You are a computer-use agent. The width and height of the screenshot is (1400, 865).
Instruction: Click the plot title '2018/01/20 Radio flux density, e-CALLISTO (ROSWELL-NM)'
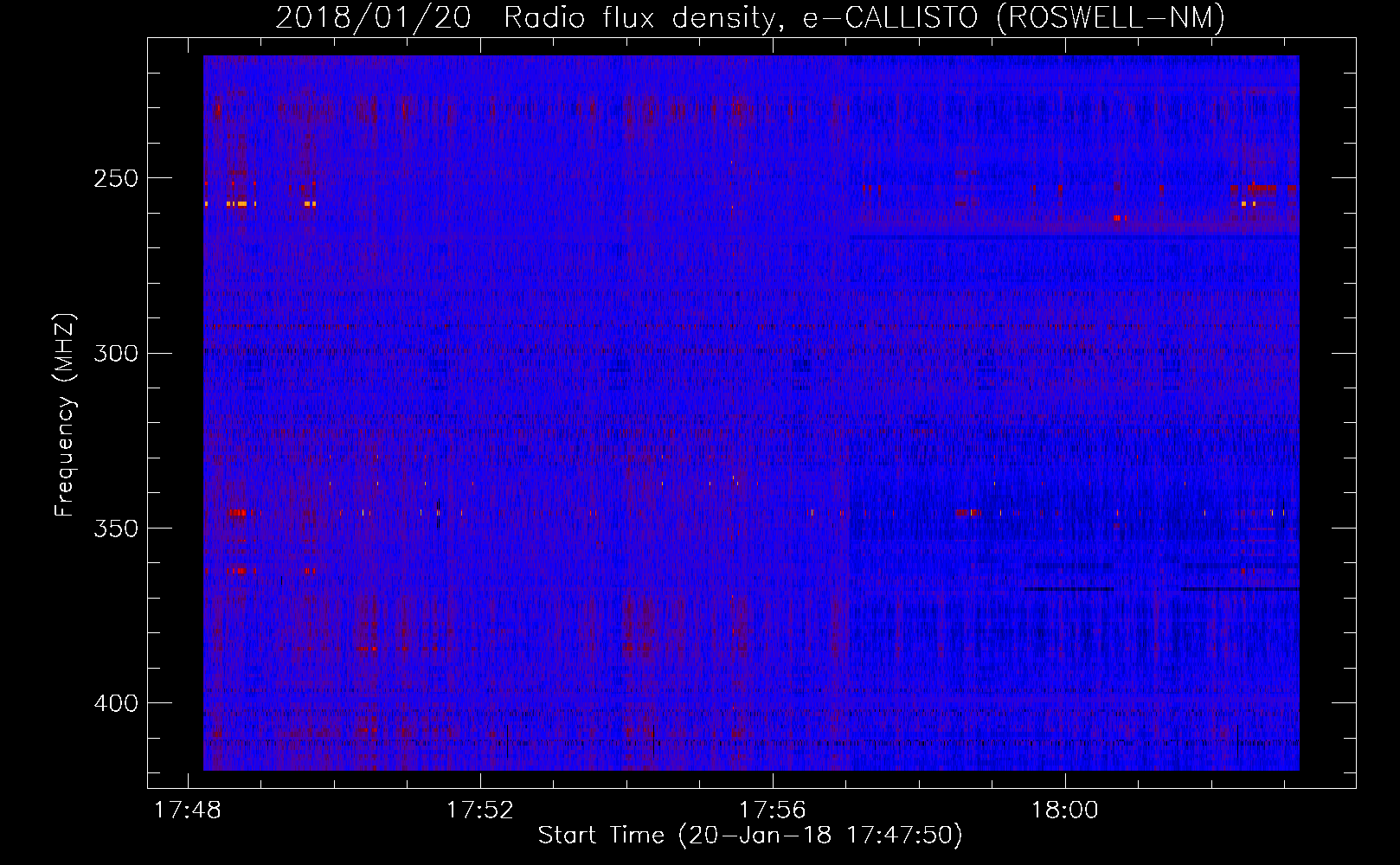click(x=750, y=17)
